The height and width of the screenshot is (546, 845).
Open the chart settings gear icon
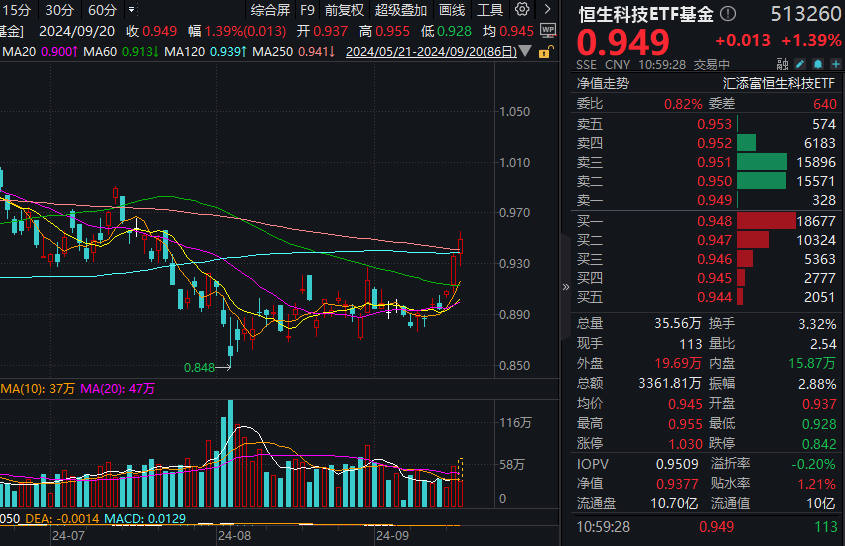[522, 9]
